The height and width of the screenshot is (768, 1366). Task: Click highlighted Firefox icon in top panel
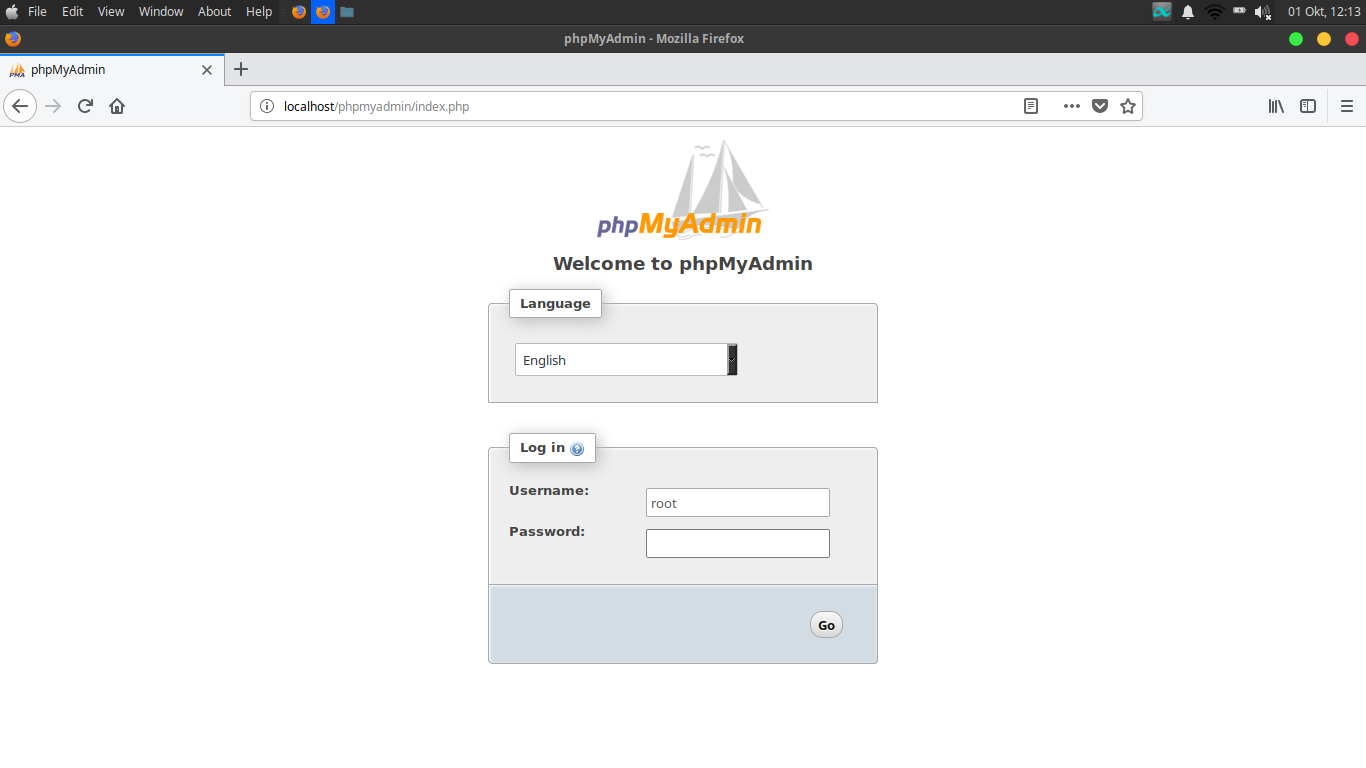click(323, 12)
